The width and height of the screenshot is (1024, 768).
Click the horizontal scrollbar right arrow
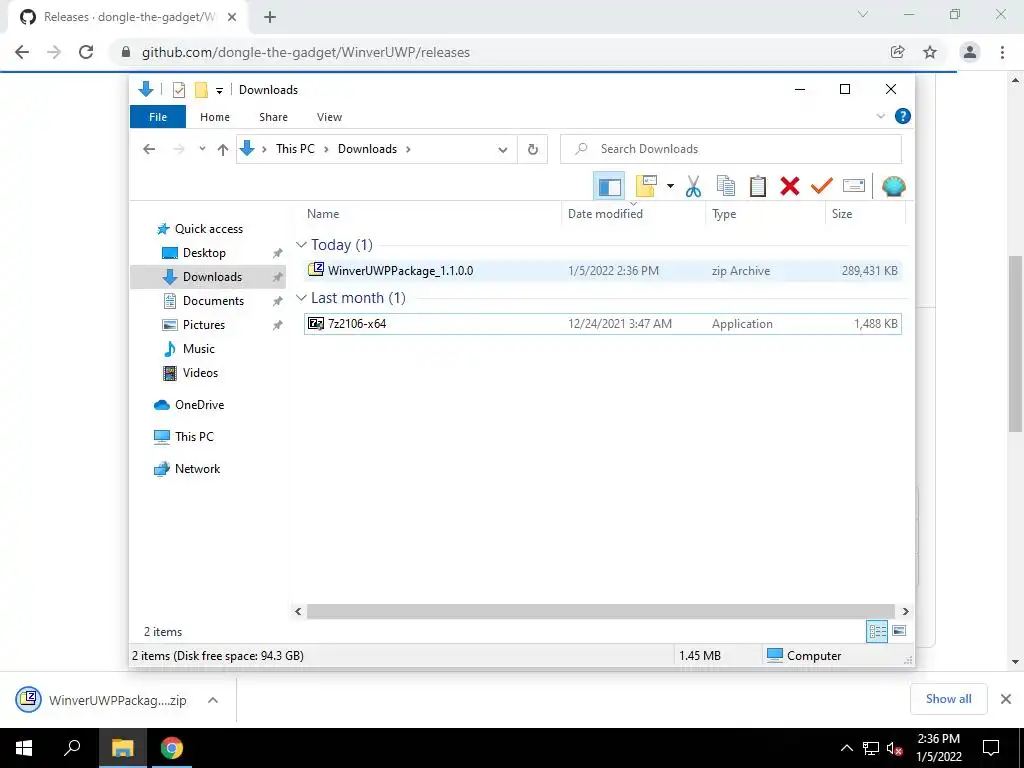coord(905,611)
